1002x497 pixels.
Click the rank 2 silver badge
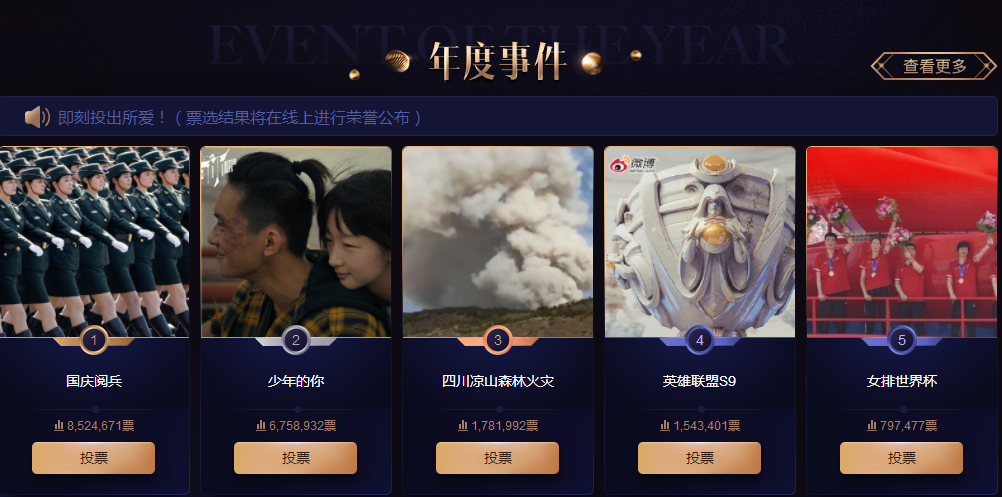296,340
